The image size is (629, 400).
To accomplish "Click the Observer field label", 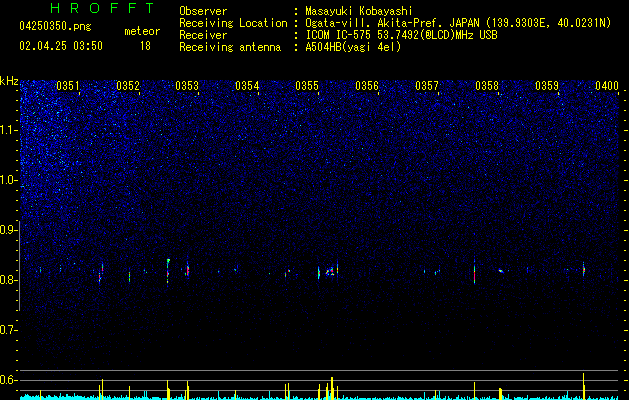I will (203, 11).
